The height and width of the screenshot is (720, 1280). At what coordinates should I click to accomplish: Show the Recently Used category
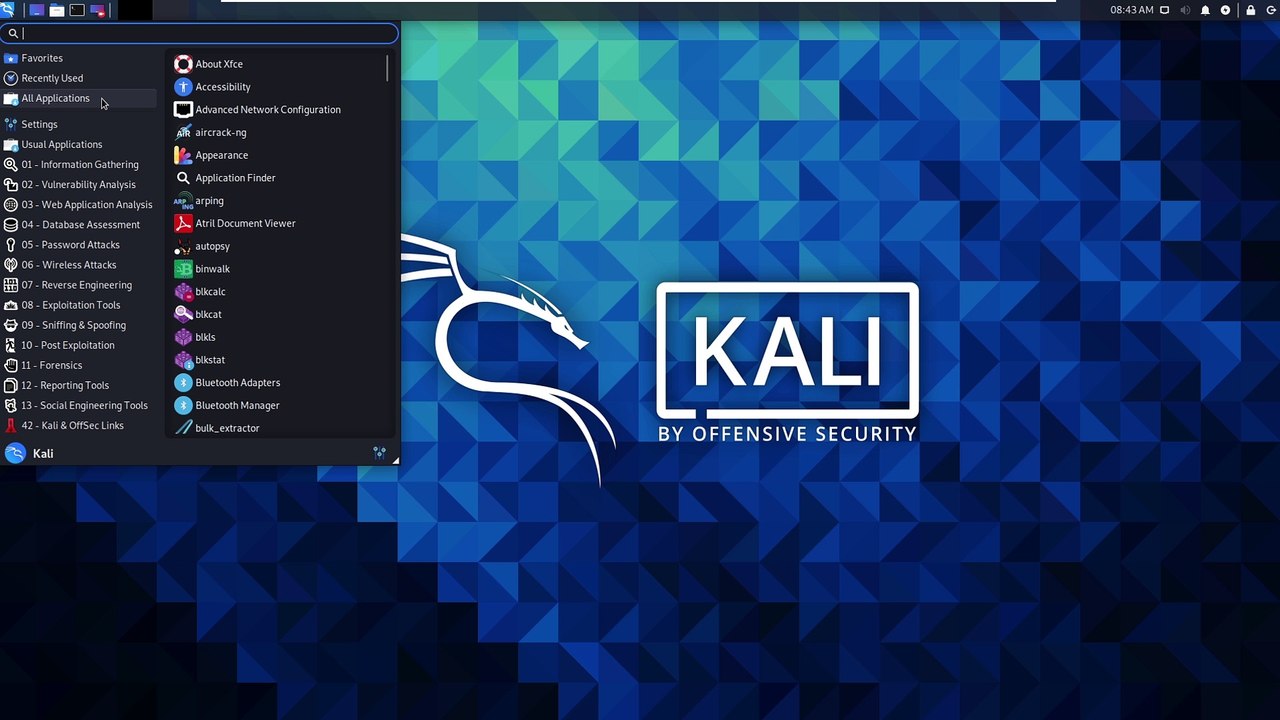click(x=79, y=78)
